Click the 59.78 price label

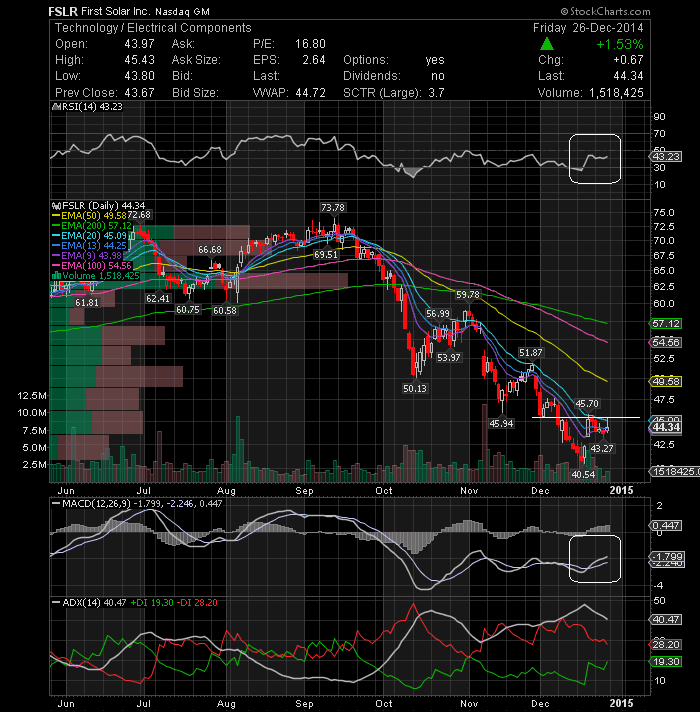(x=468, y=295)
